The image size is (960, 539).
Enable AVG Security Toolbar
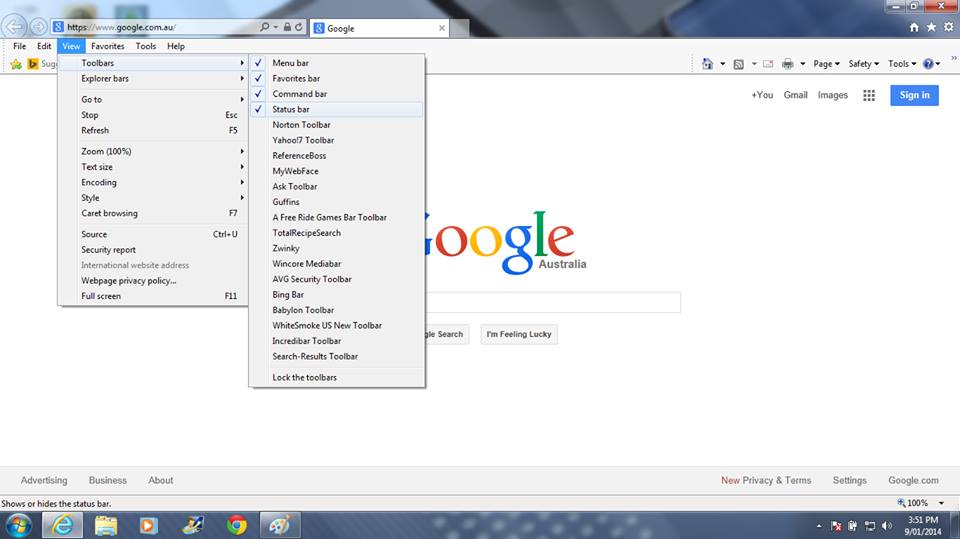[x=336, y=279]
